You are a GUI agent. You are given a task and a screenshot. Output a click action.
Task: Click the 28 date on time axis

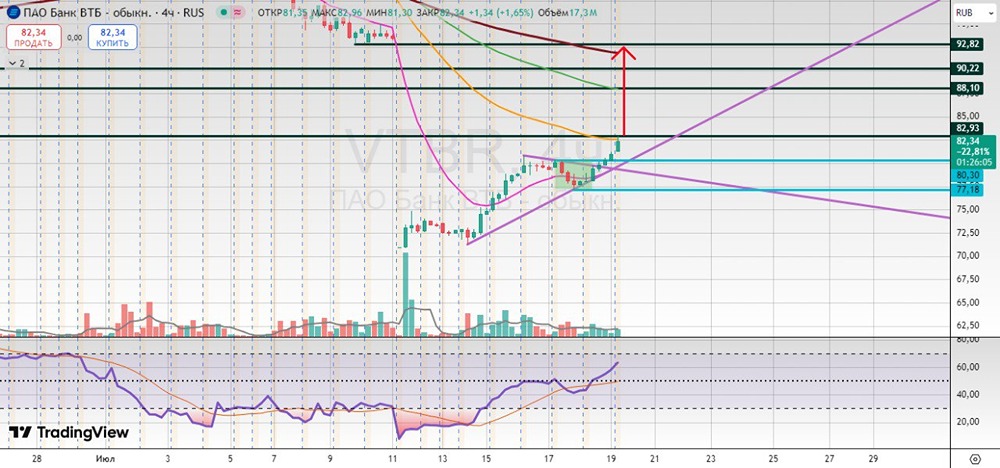tap(37, 458)
